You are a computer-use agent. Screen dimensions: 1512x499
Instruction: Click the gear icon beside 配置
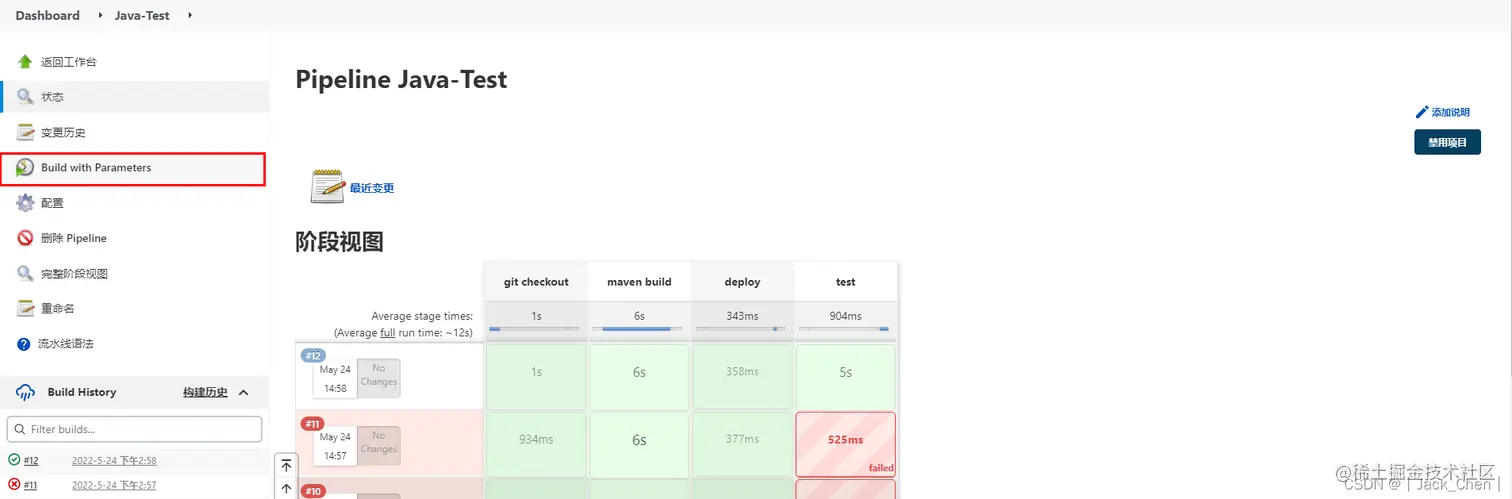[x=25, y=203]
